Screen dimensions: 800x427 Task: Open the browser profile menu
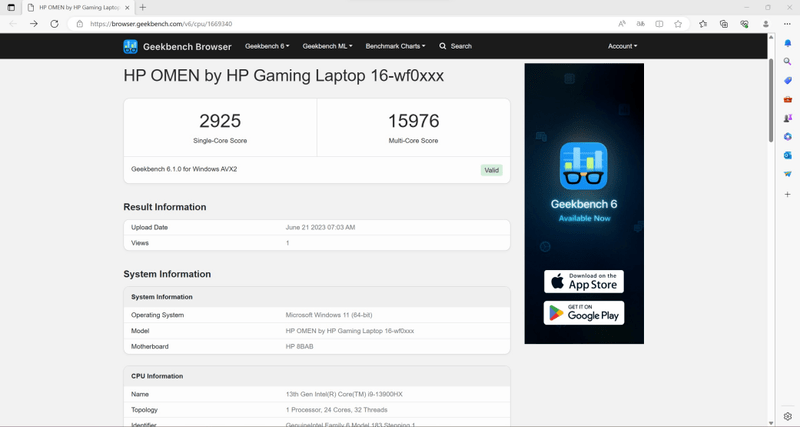766,24
